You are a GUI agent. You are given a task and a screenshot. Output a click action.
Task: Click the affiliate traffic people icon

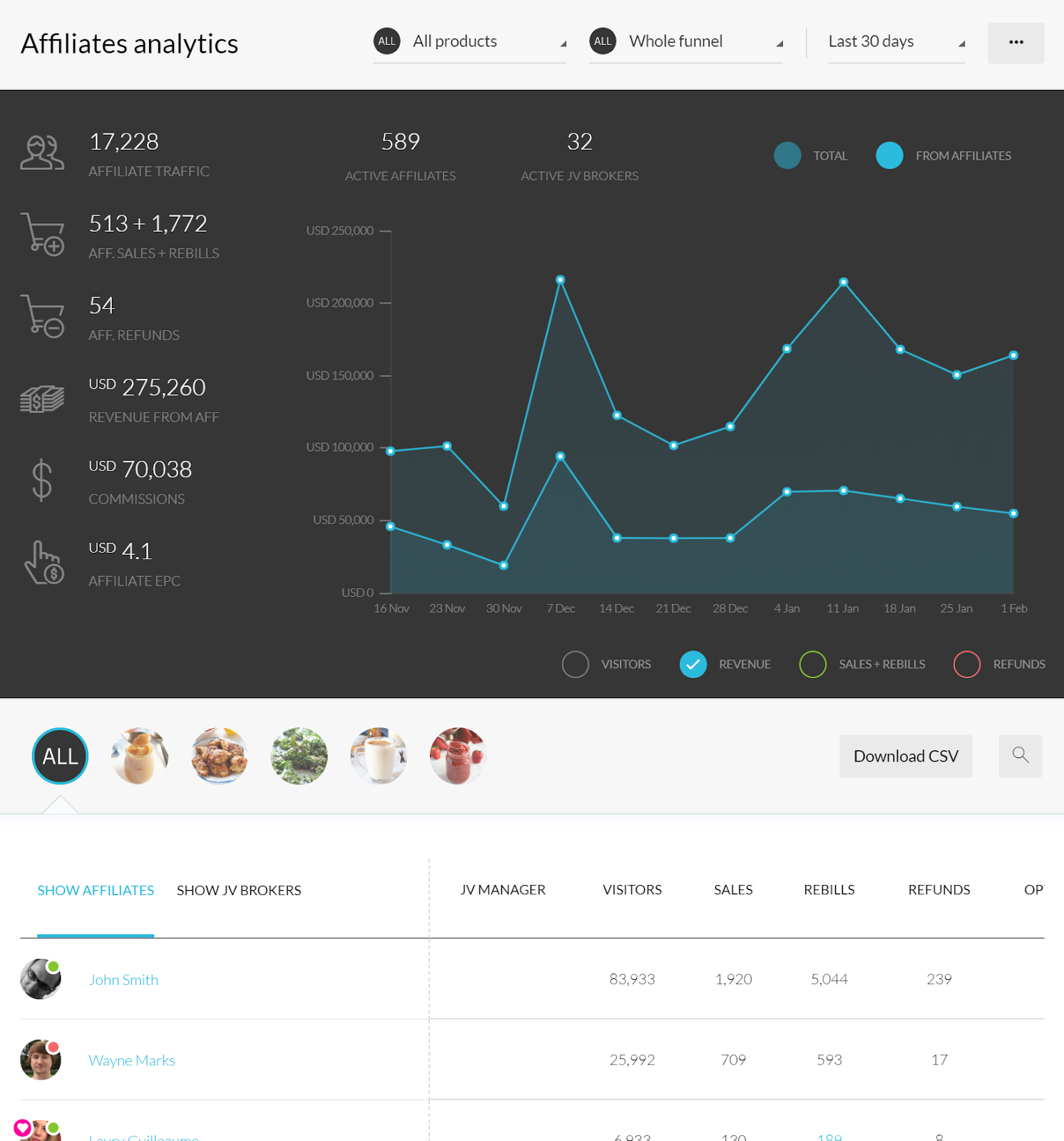tap(42, 153)
